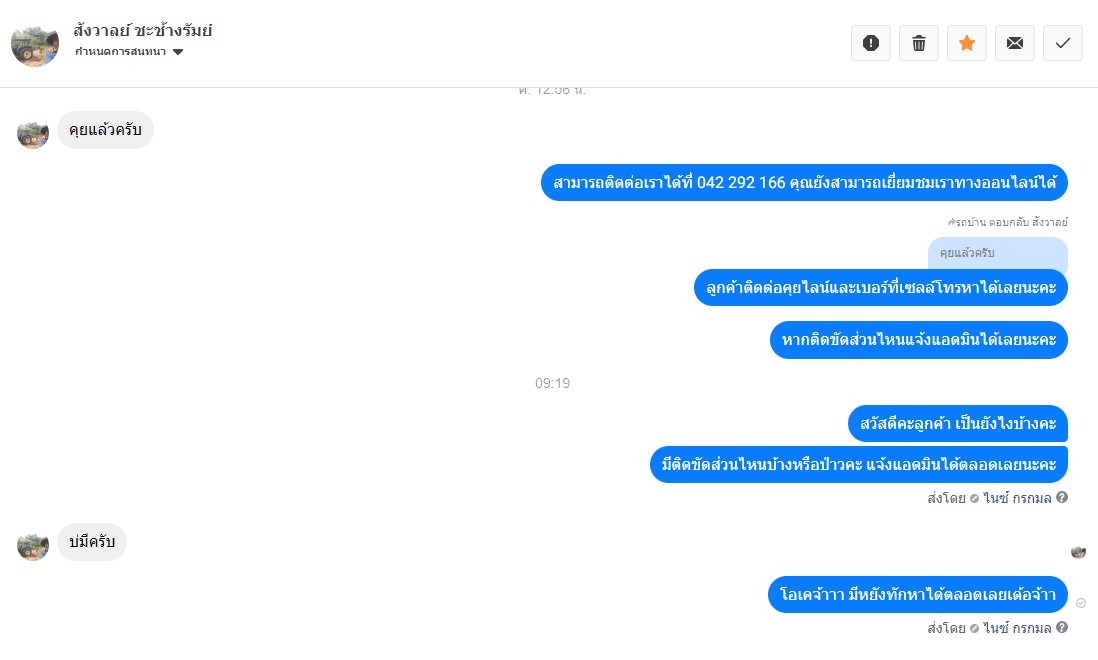Click help icon beside first ส่งโดย ไนซ์ กรกมล
This screenshot has height=660, width=1098.
1062,497
